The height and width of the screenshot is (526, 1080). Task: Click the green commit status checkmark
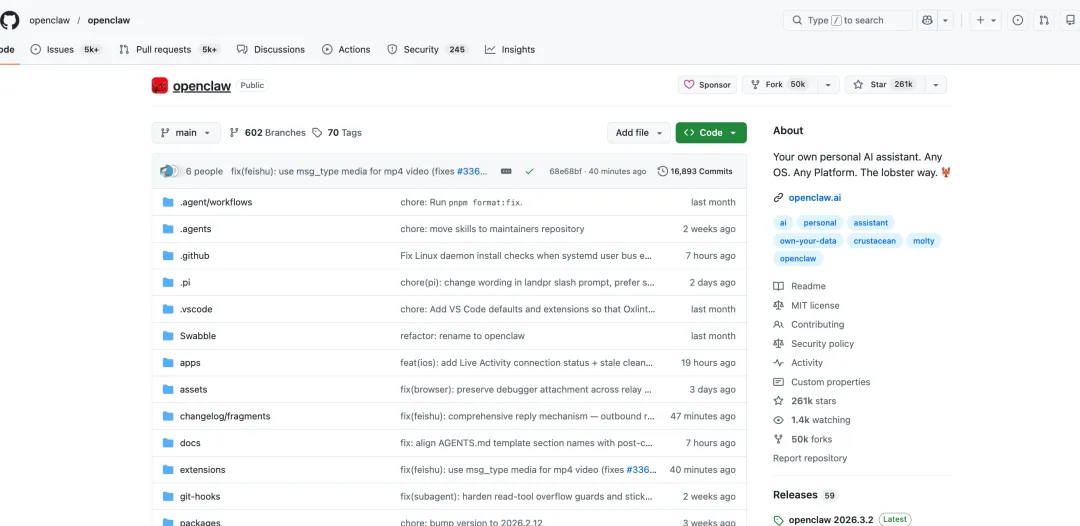click(529, 171)
